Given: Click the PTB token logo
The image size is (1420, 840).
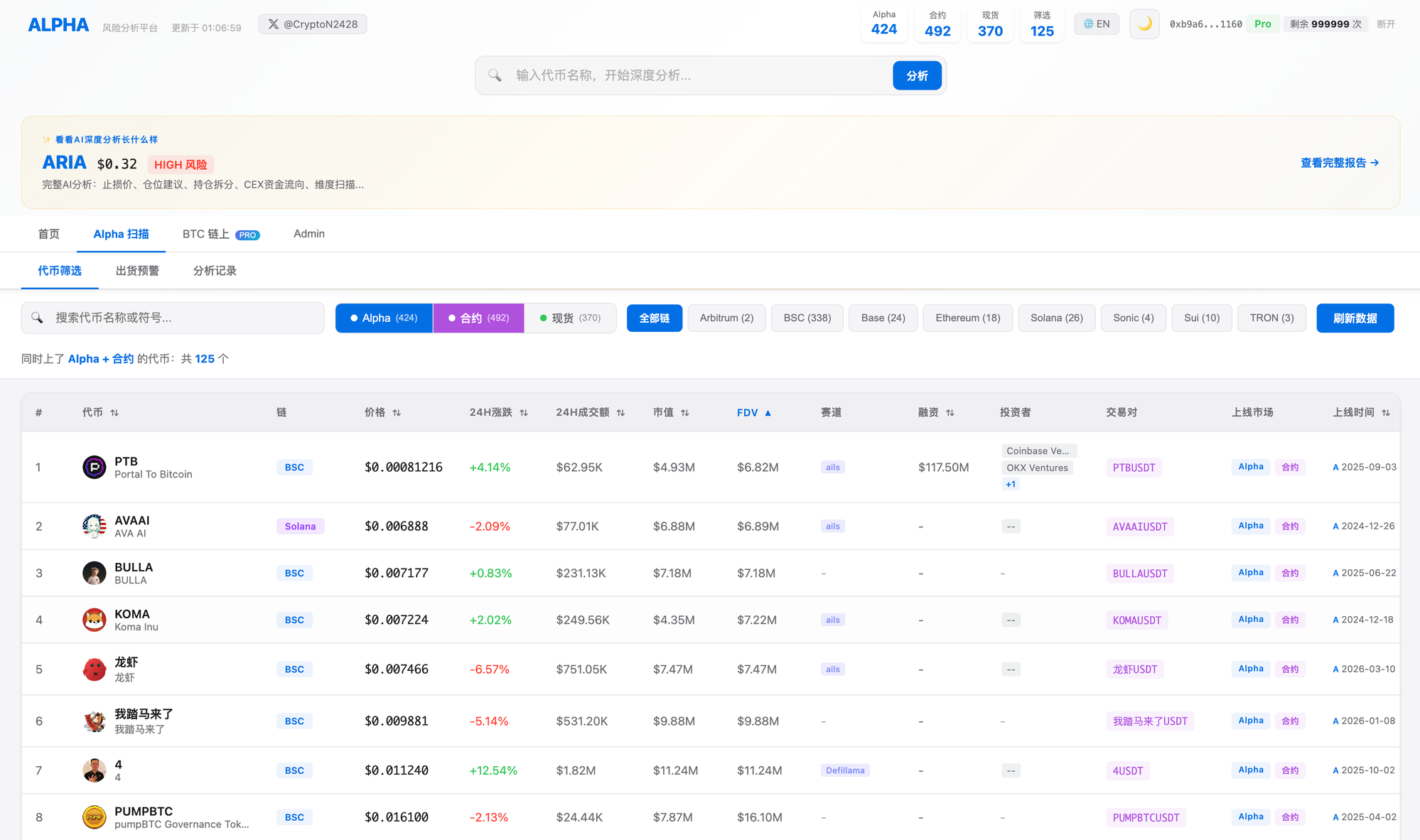Looking at the screenshot, I should pos(94,467).
